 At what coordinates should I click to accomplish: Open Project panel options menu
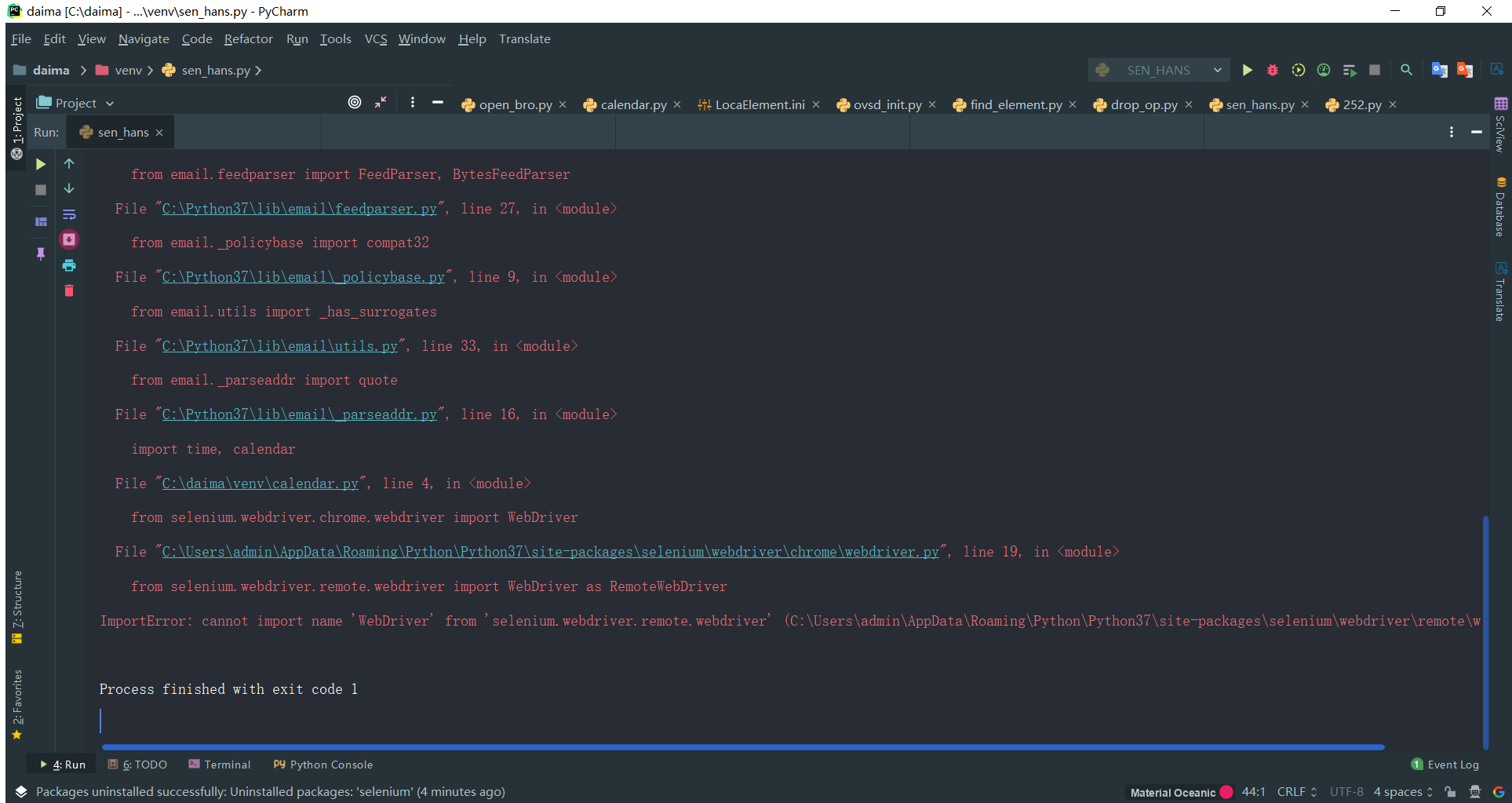point(413,102)
